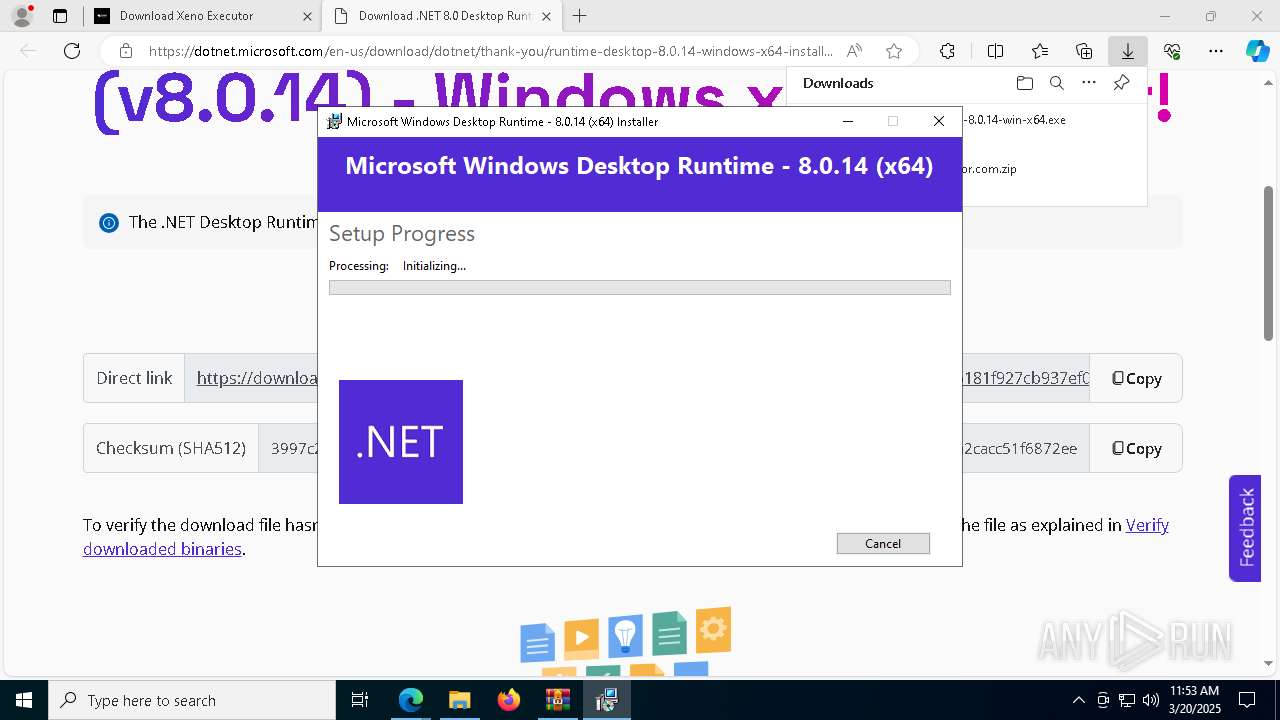Open the notification center
The image size is (1280, 720).
1247,700
